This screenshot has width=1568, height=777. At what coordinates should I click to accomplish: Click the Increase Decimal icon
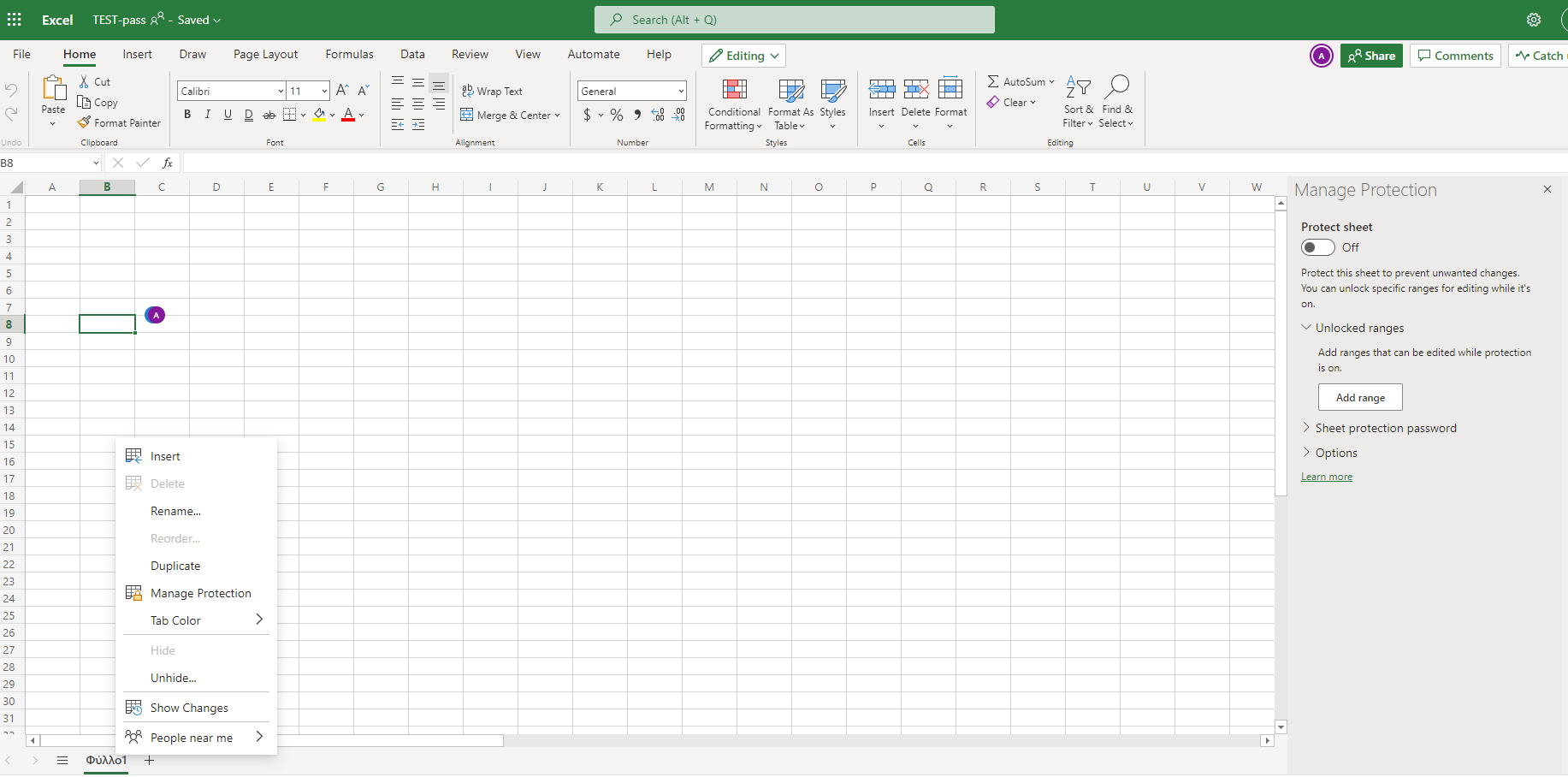click(x=658, y=115)
